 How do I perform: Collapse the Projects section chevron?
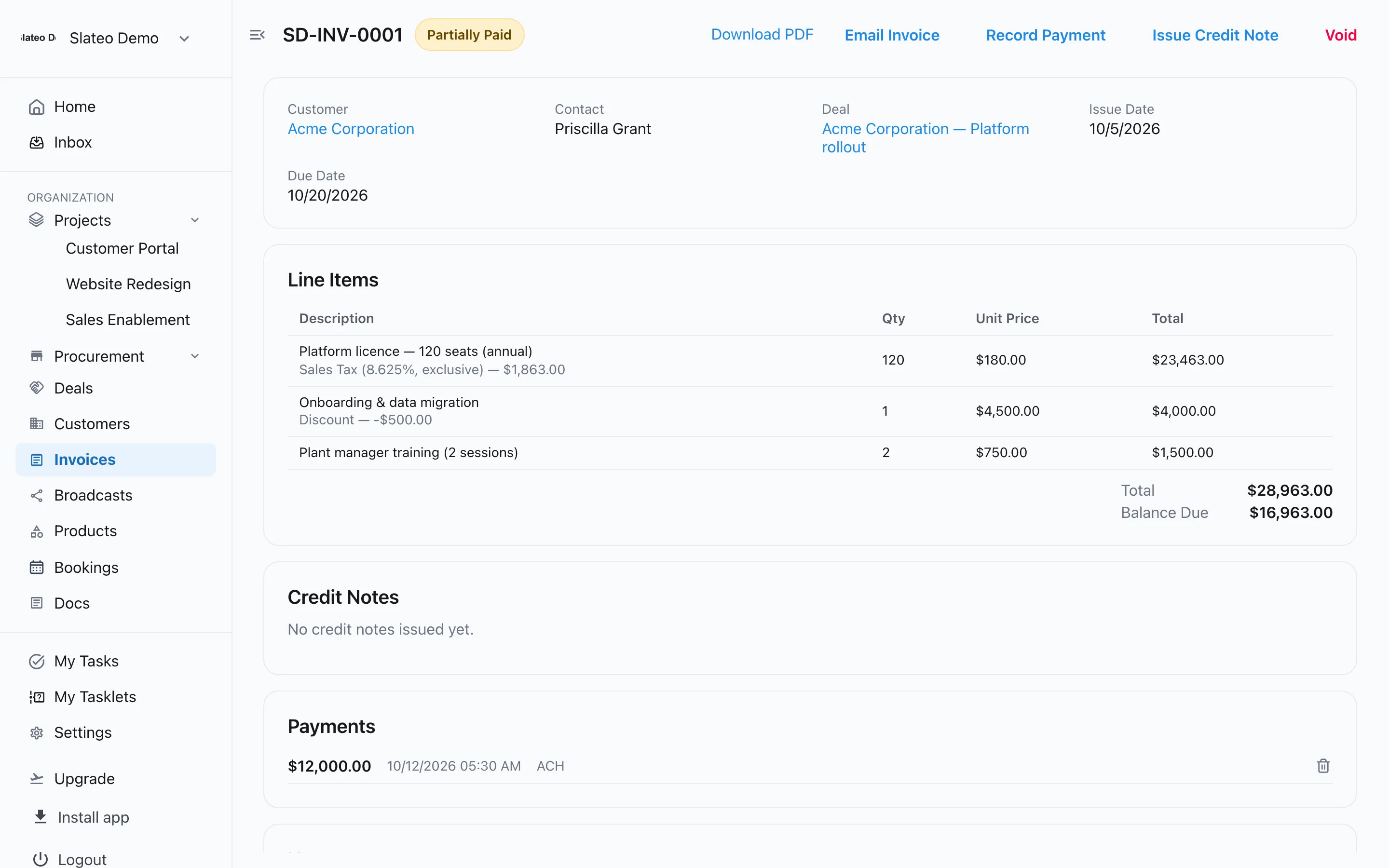tap(195, 220)
